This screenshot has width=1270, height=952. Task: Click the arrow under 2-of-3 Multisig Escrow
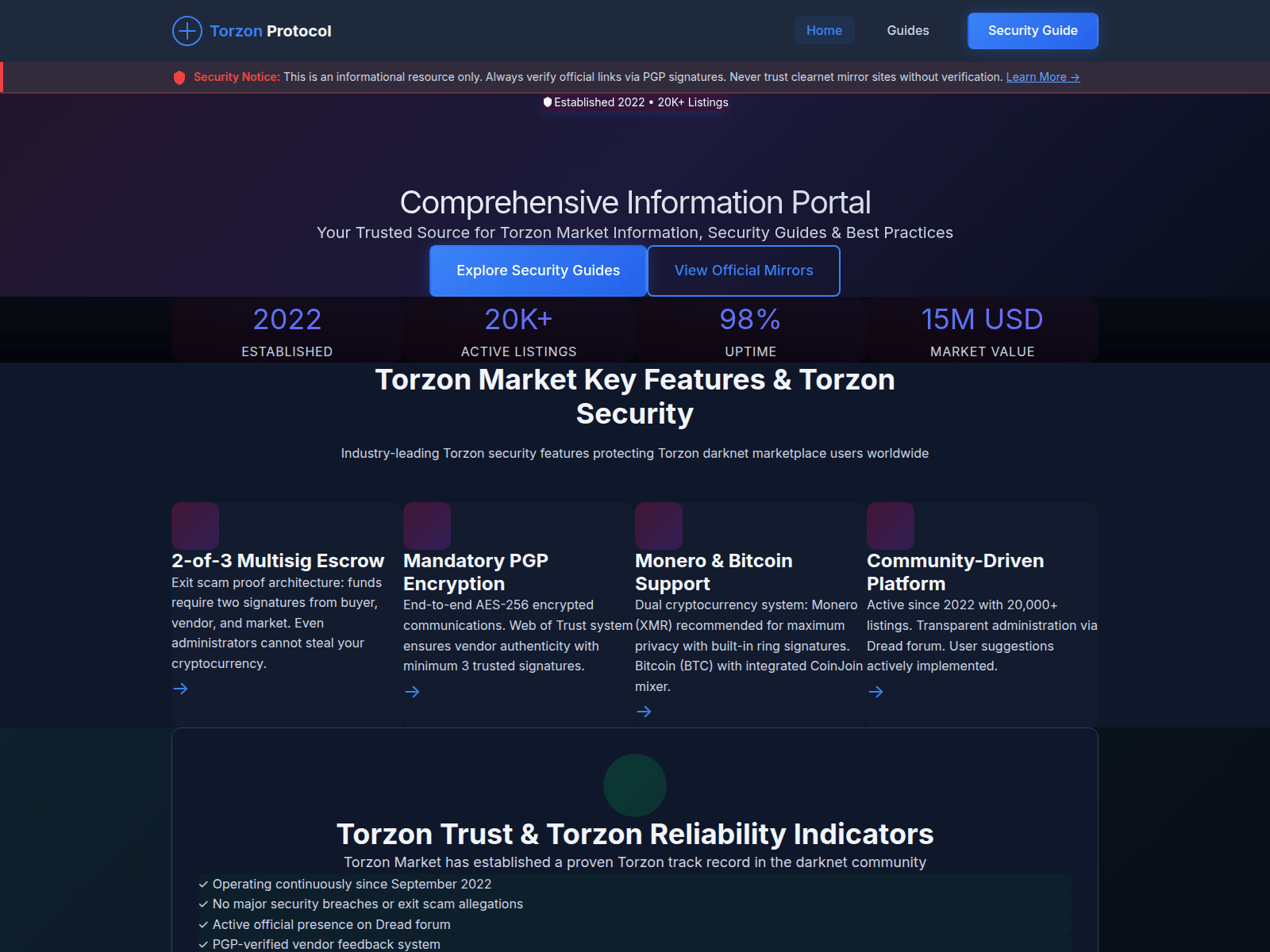point(180,689)
